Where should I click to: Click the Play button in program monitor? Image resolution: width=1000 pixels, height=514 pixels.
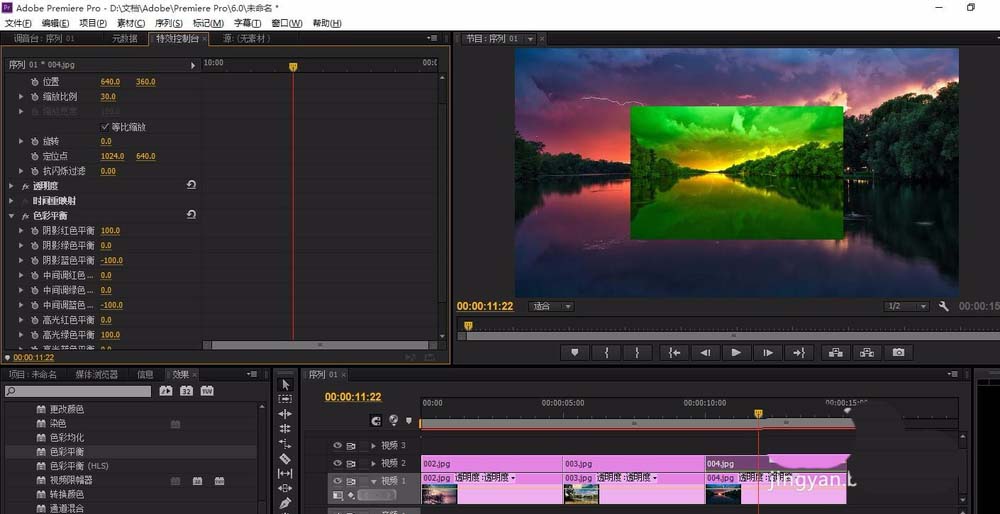coord(736,352)
